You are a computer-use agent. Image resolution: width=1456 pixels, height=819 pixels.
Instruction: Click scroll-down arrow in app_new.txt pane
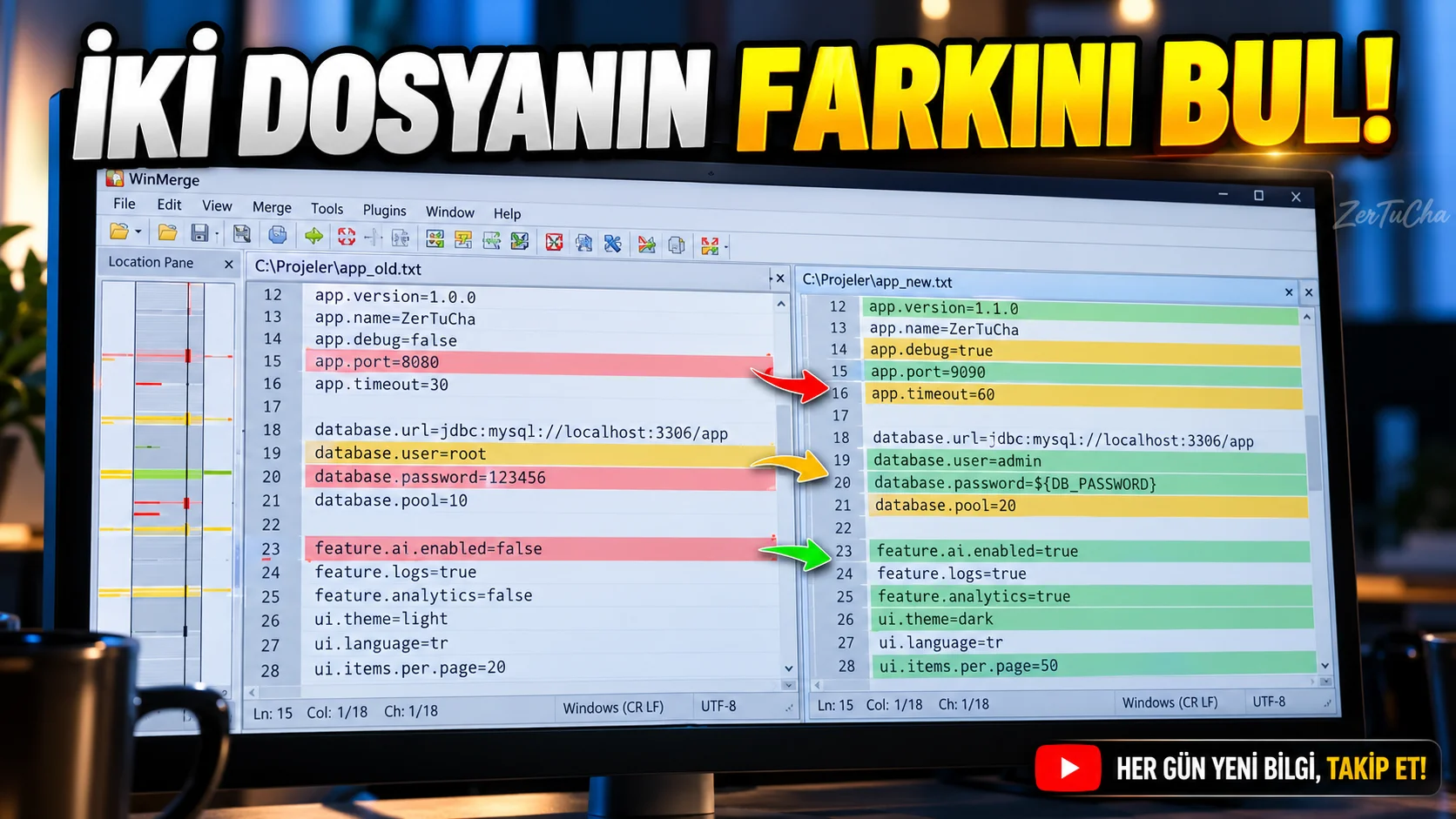coord(1325,666)
